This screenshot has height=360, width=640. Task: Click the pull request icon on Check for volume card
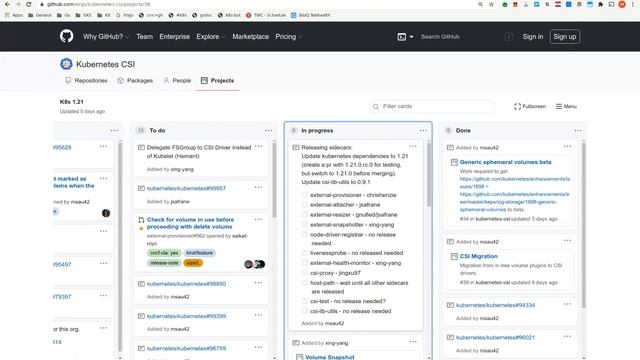(x=141, y=220)
